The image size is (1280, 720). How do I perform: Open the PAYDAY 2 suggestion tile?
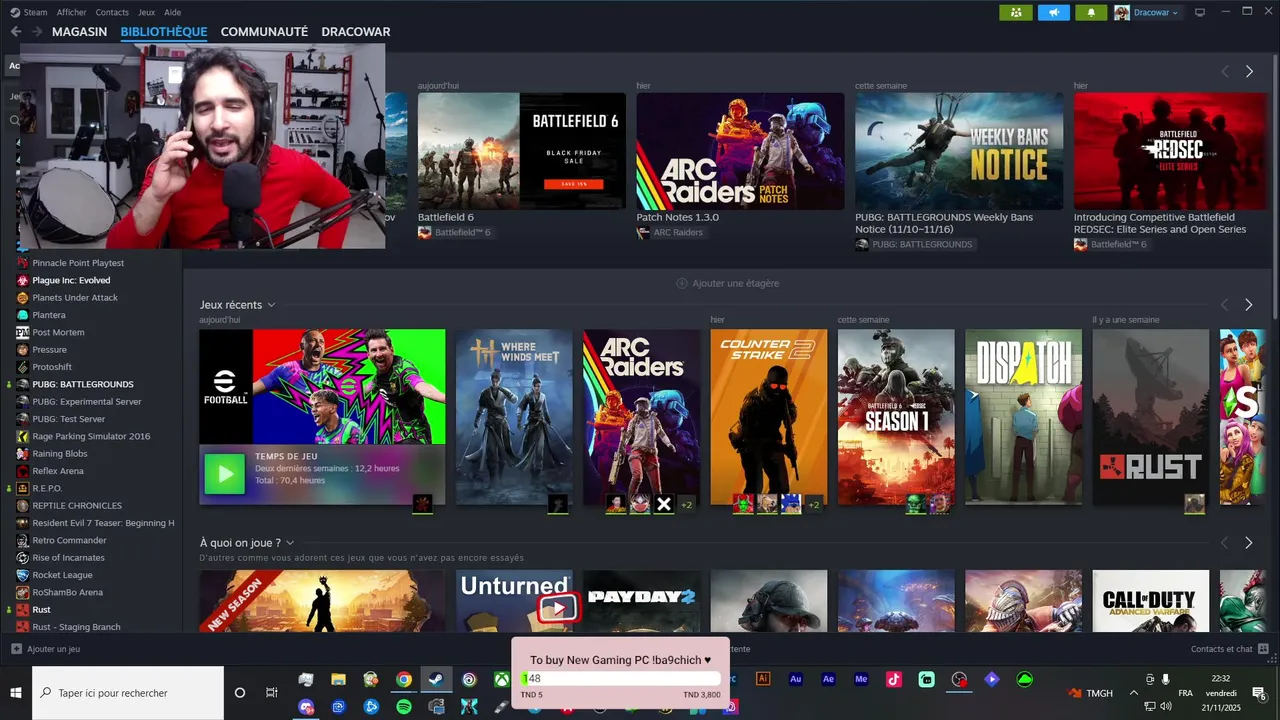coord(641,601)
